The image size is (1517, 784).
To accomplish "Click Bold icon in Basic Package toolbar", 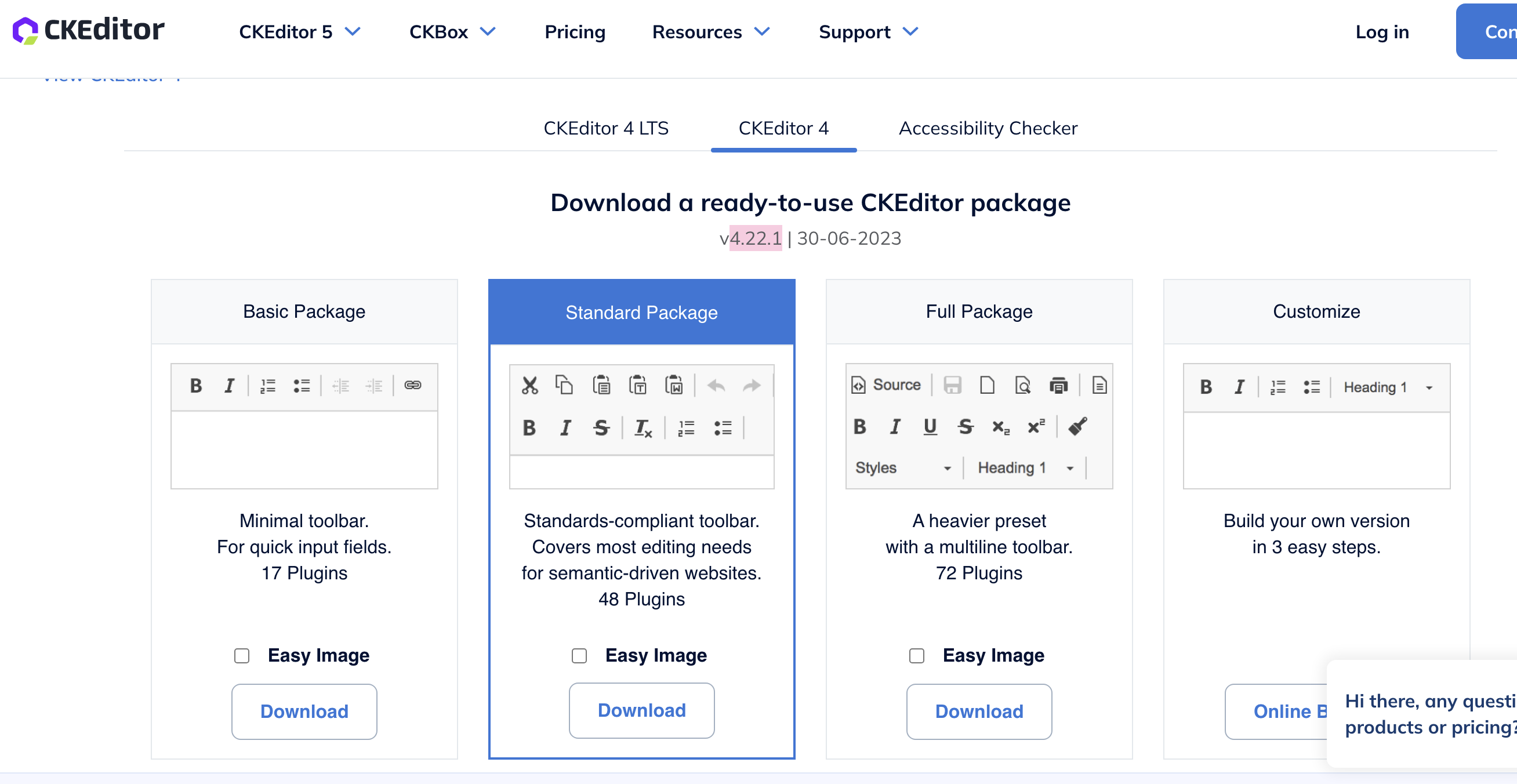I will pyautogui.click(x=196, y=386).
